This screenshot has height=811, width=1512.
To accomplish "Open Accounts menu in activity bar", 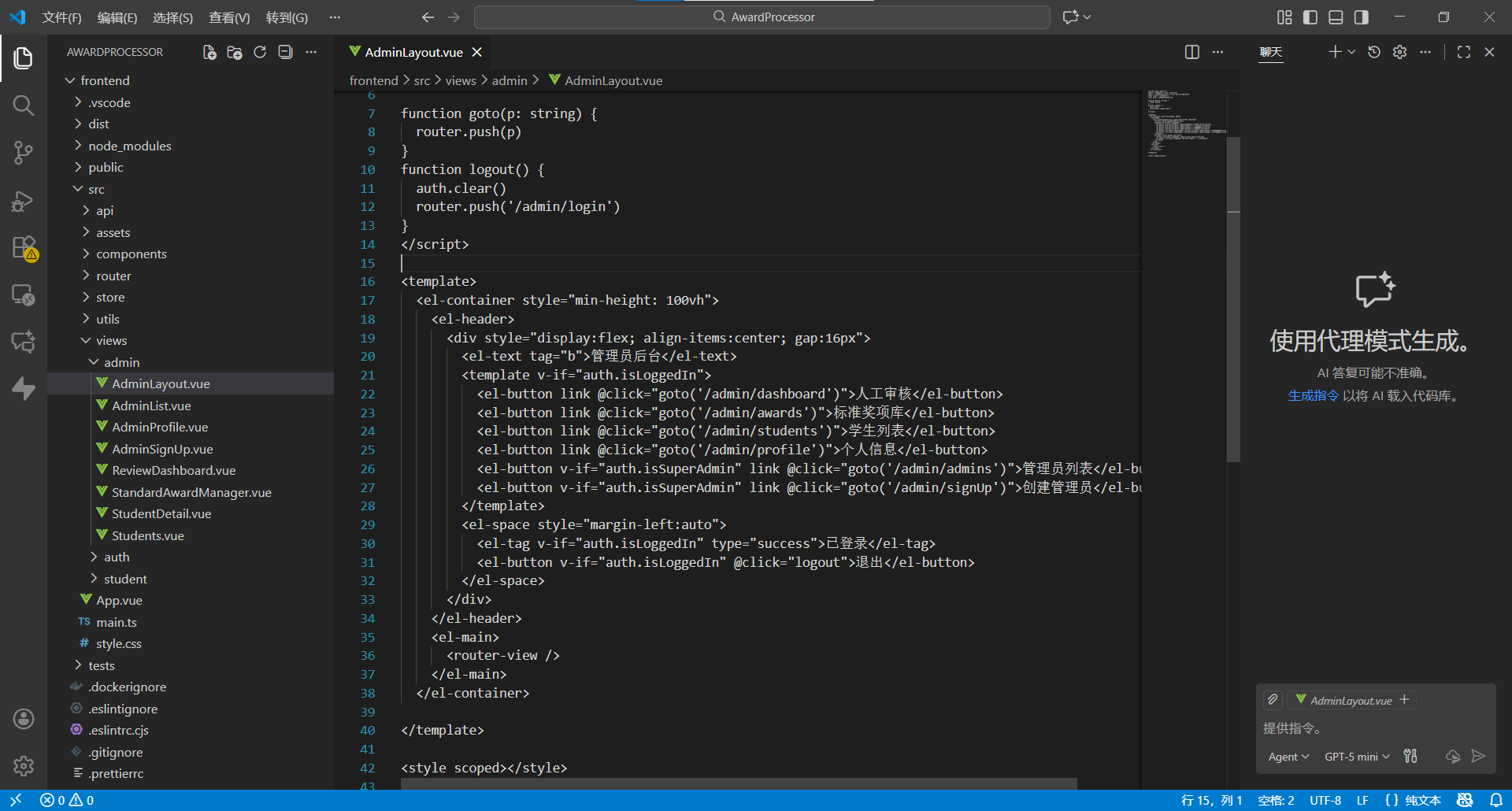I will coord(24,718).
